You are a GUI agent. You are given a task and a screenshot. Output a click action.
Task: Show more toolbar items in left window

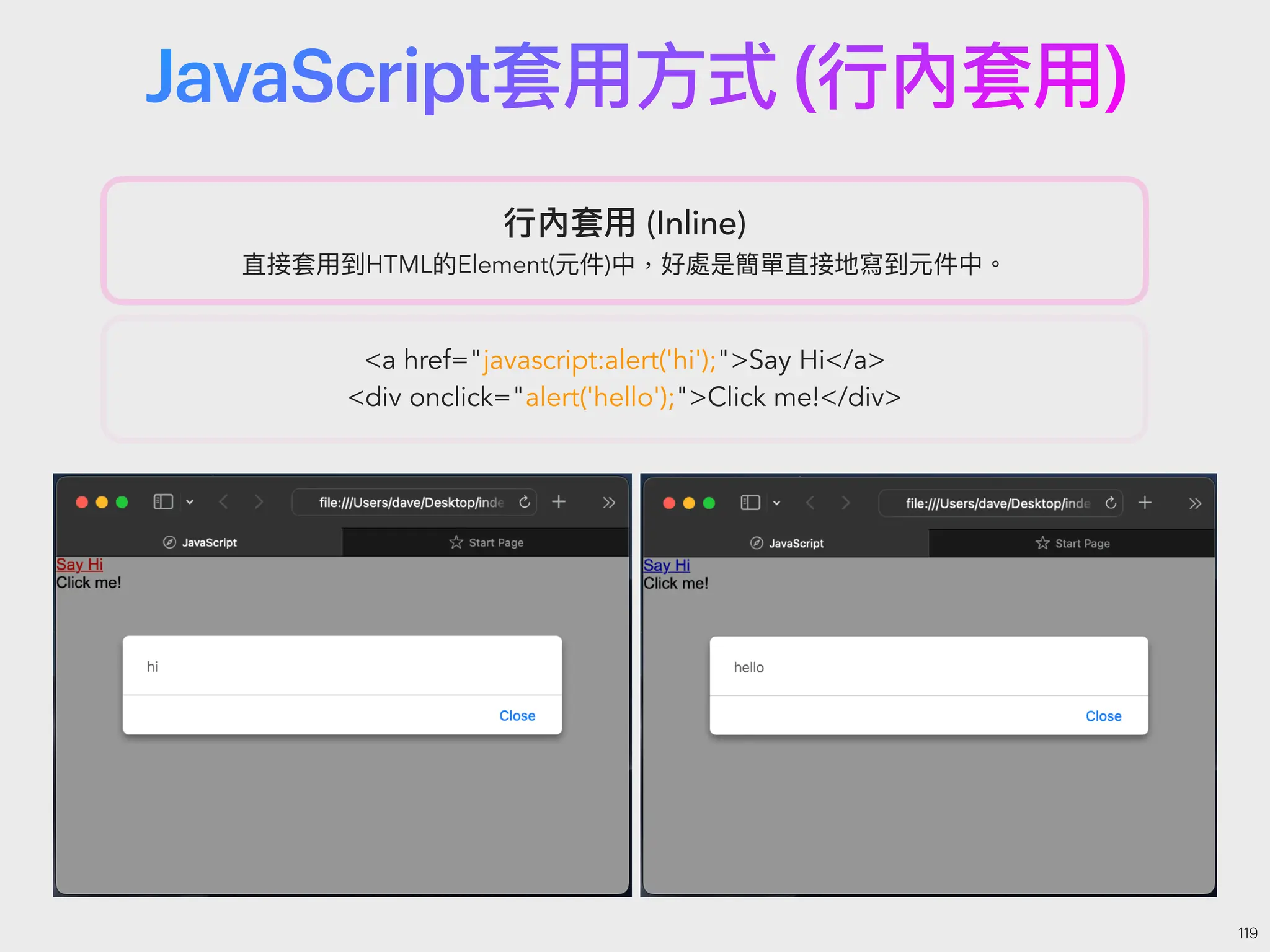click(x=609, y=502)
